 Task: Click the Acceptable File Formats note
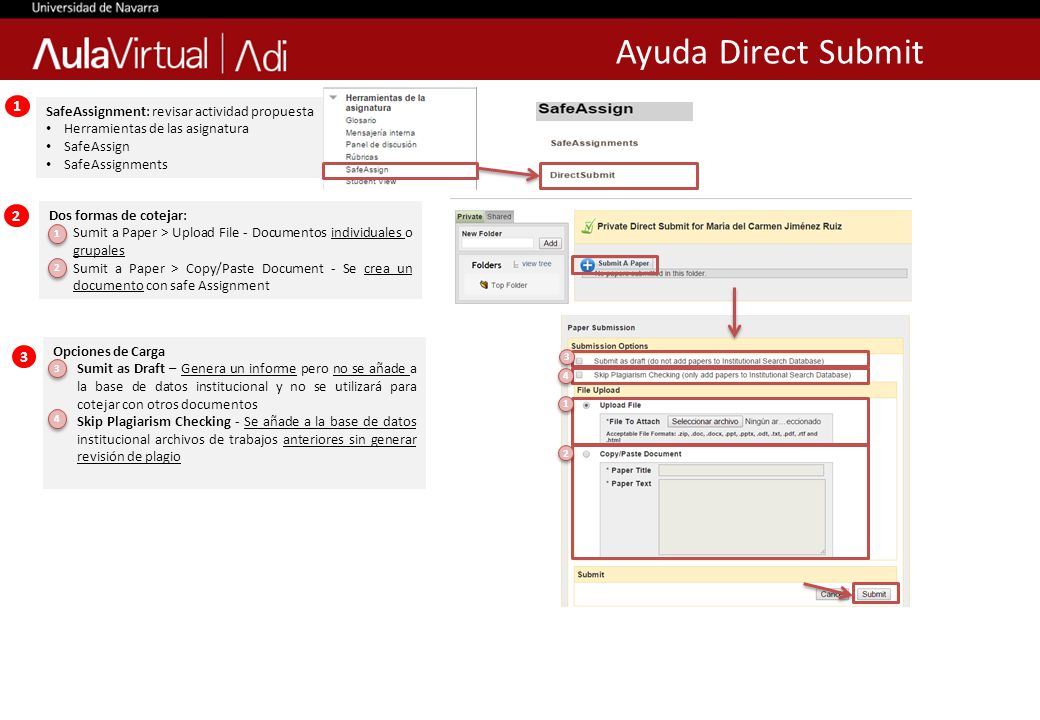(712, 436)
